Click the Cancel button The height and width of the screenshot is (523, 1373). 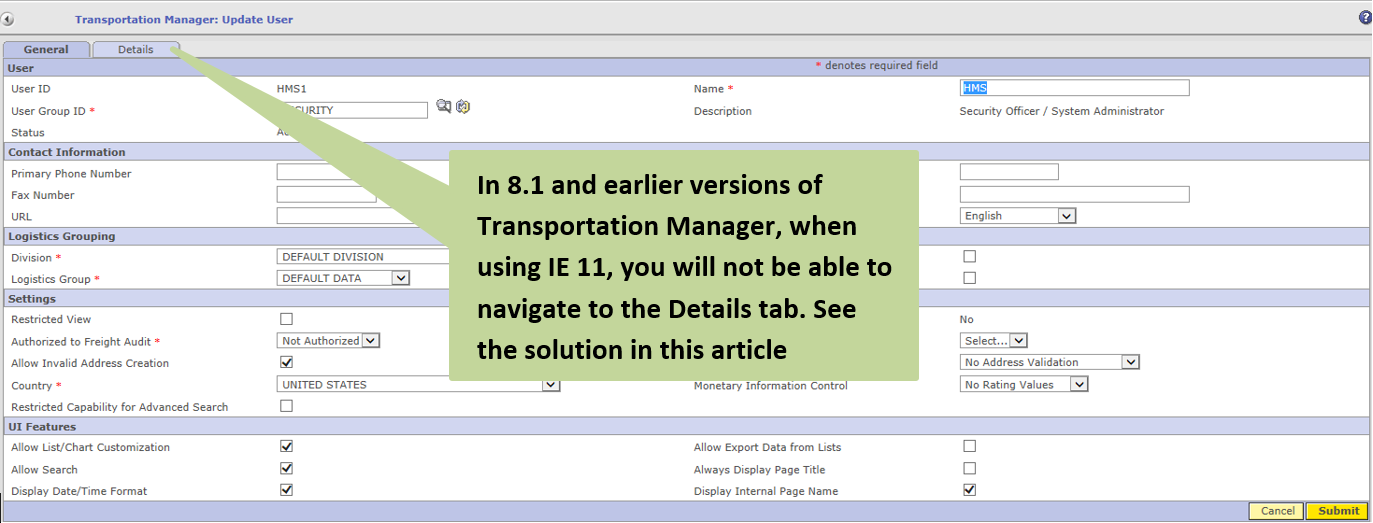coord(1277,511)
